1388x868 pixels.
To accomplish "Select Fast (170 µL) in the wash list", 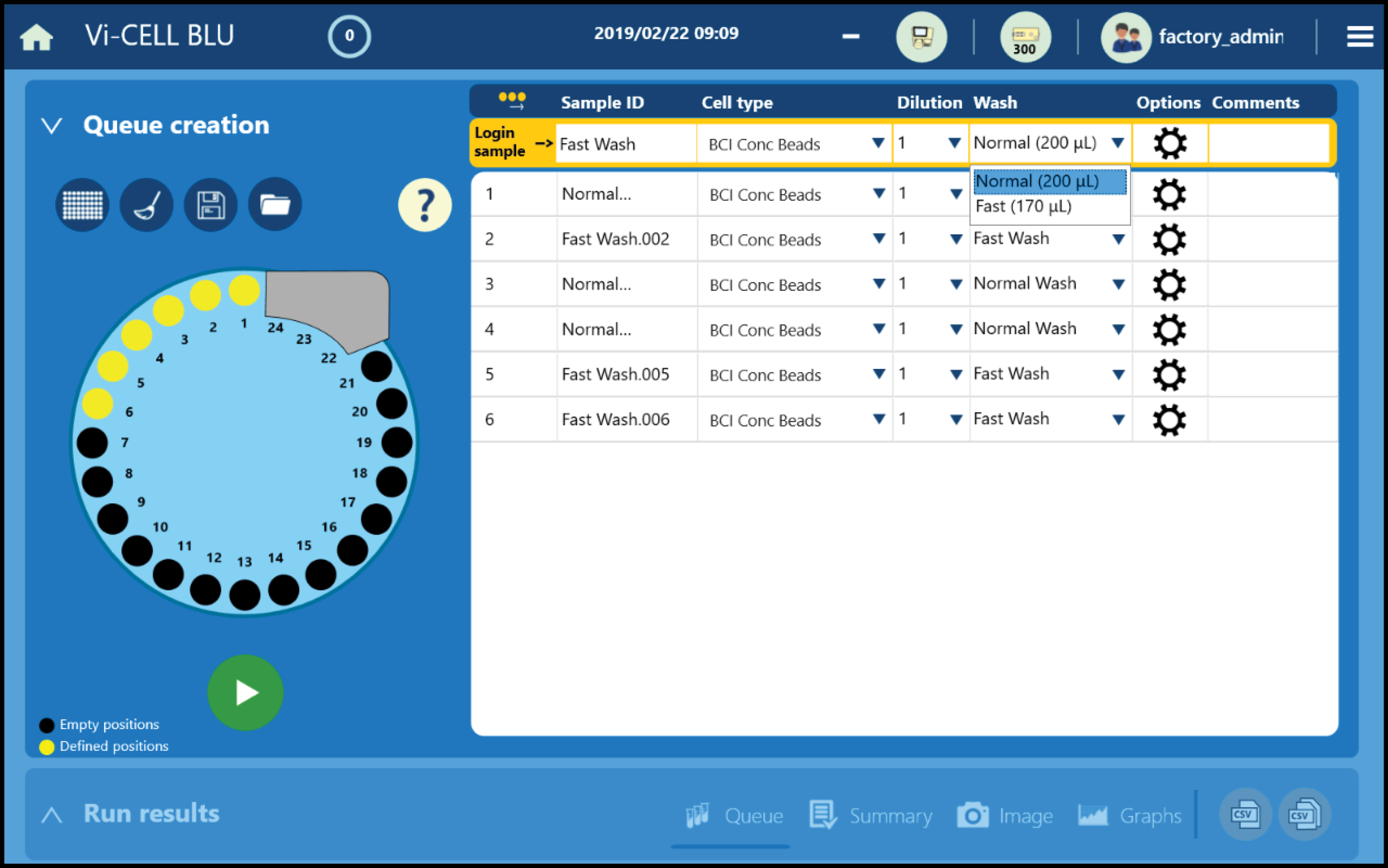I will click(1050, 207).
